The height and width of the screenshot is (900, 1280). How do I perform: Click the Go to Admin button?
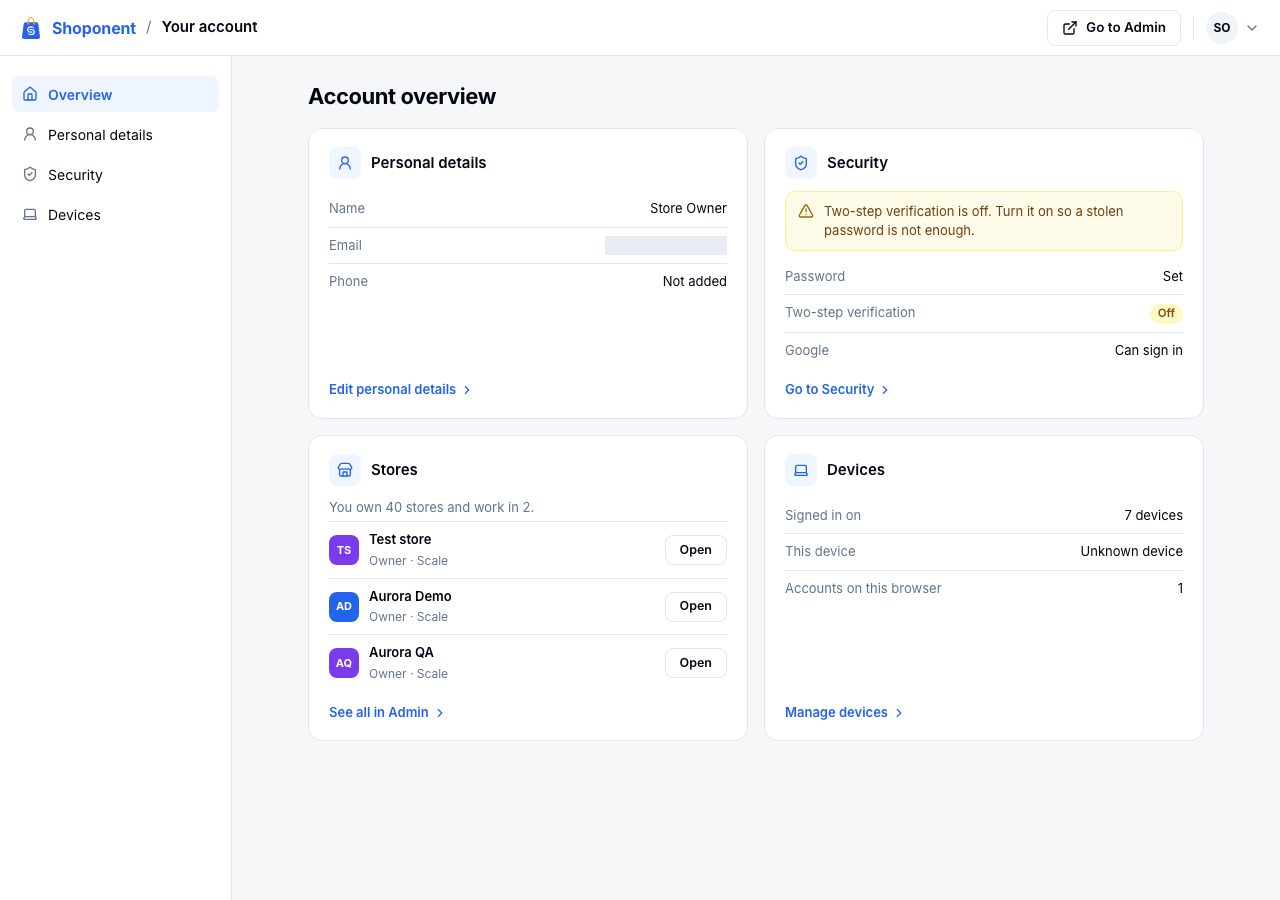pos(1114,28)
